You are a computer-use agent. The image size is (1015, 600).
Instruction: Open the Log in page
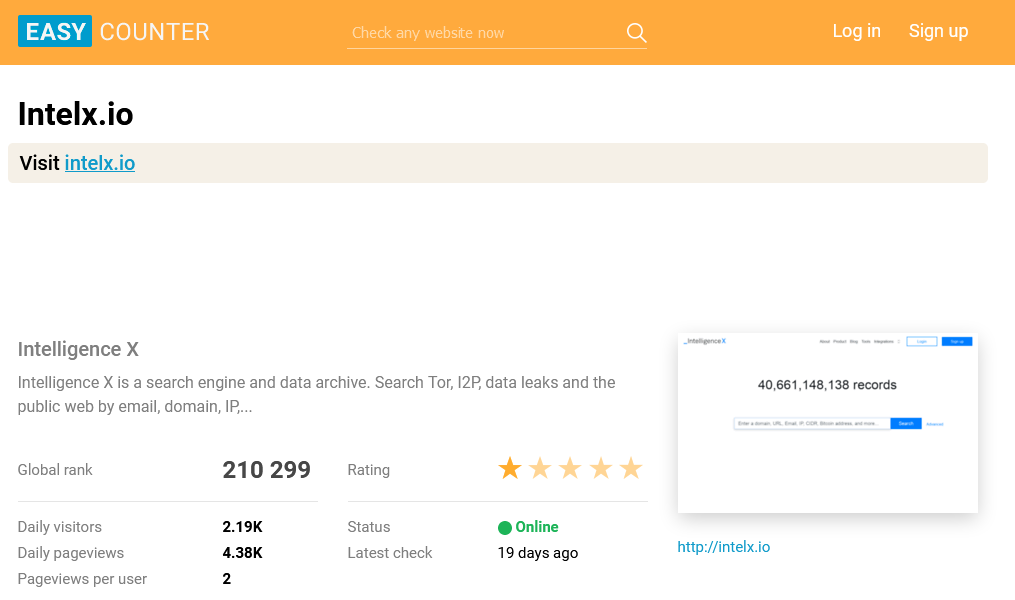tap(856, 31)
